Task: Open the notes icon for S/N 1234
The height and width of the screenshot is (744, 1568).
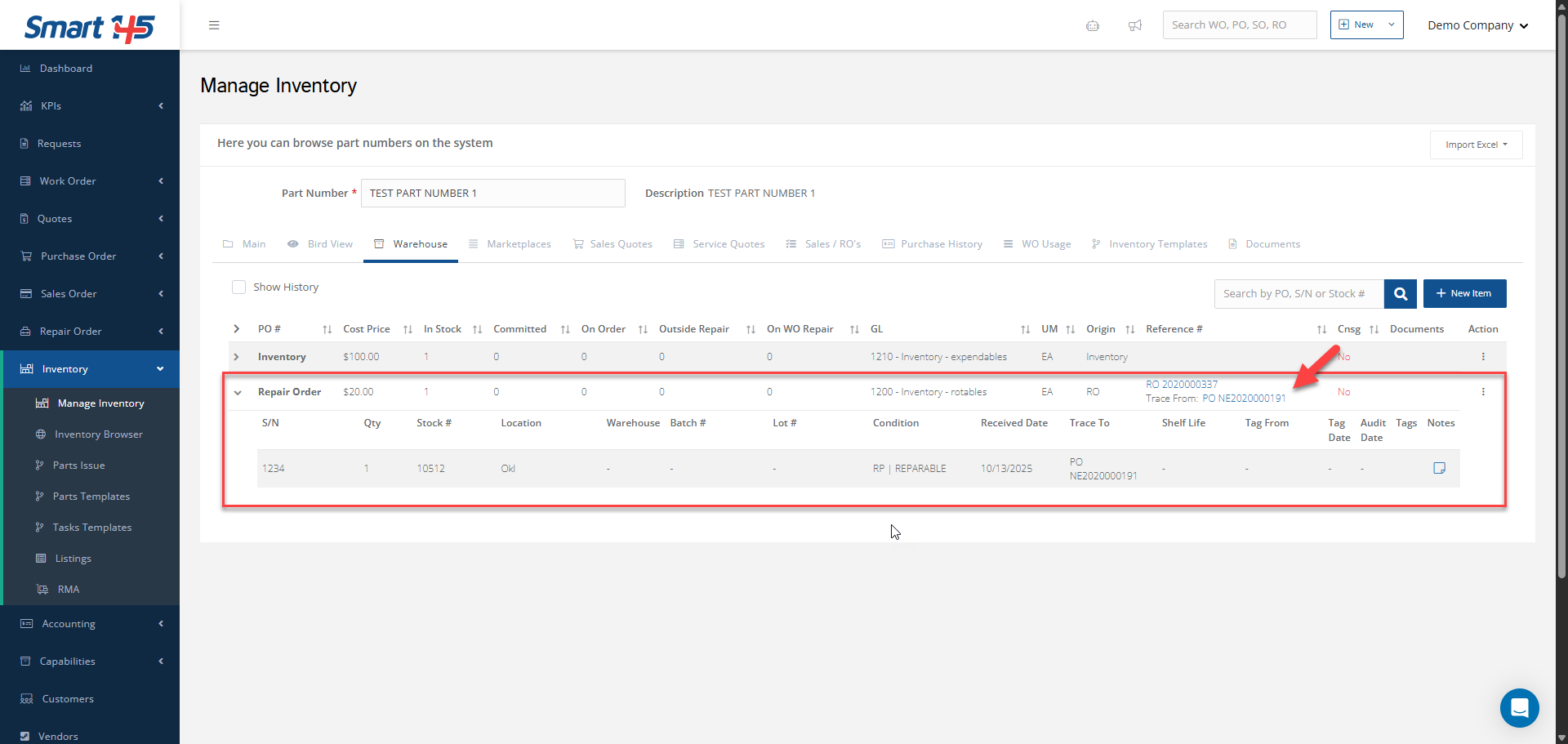Action: [x=1439, y=468]
